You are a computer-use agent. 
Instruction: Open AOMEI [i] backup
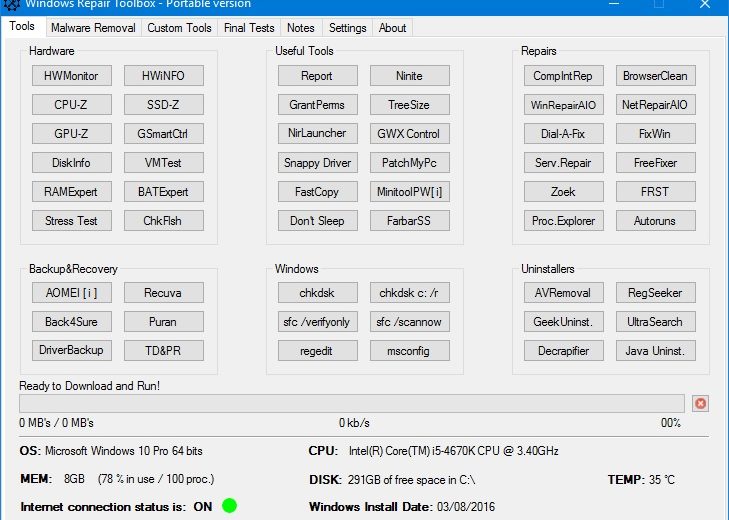point(72,293)
